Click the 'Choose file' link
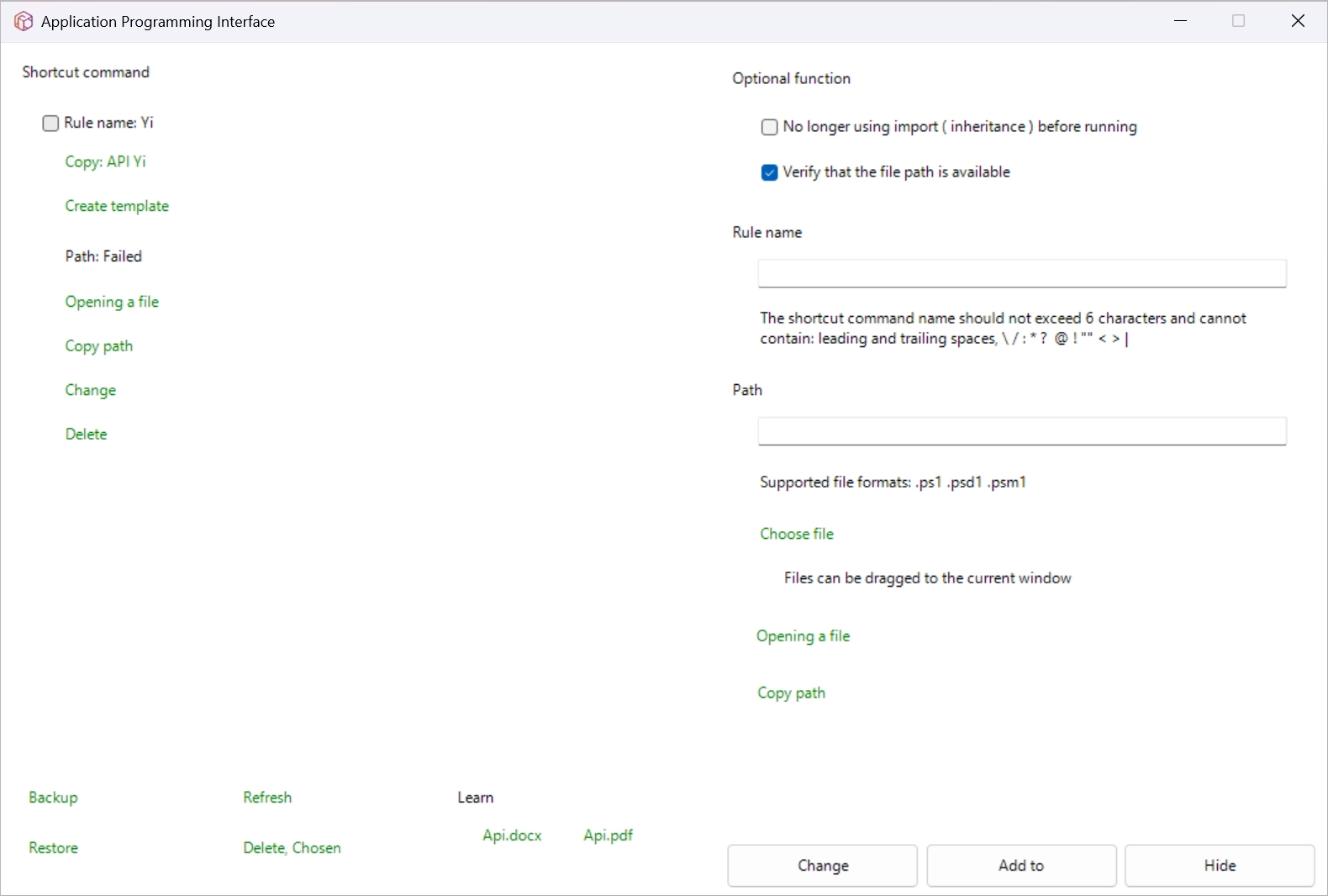The height and width of the screenshot is (896, 1328). pyautogui.click(x=797, y=534)
